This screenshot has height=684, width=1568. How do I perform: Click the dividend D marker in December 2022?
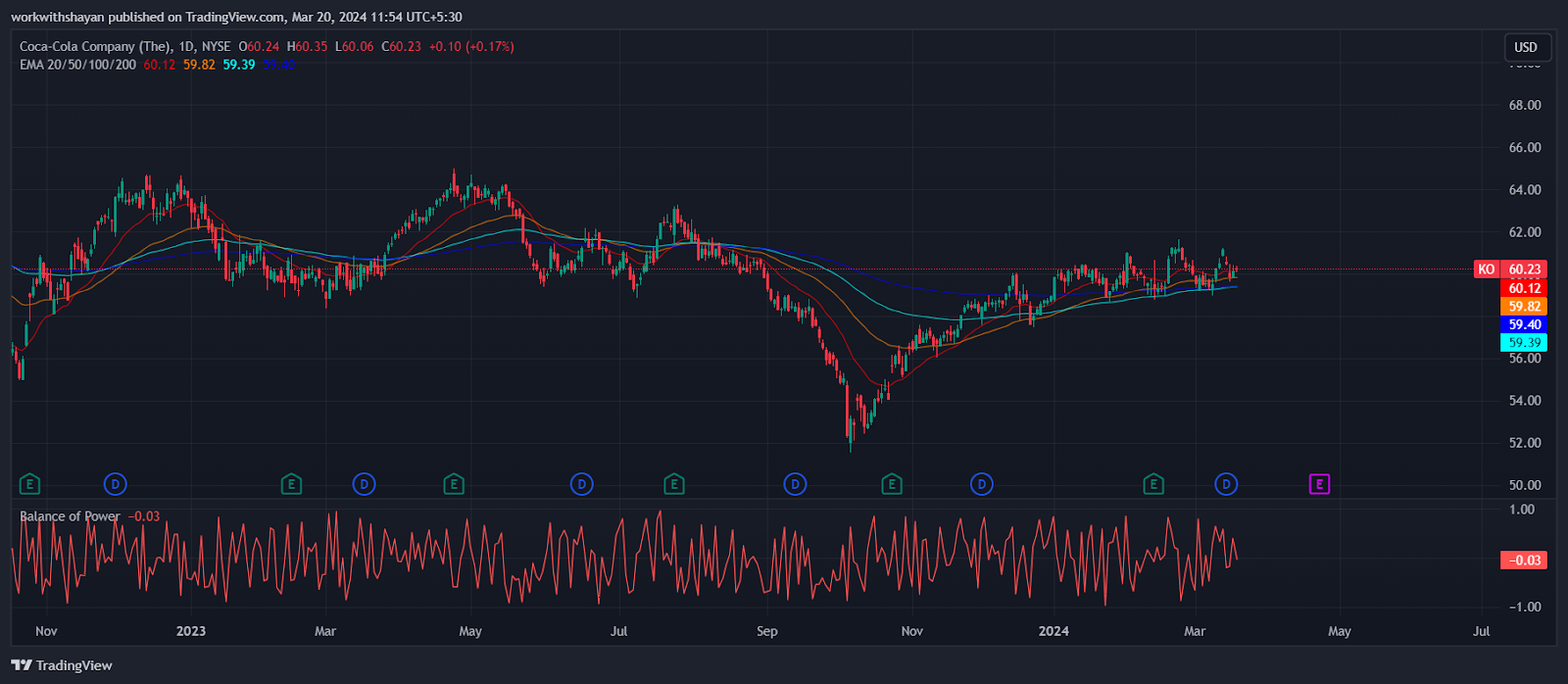pyautogui.click(x=116, y=484)
